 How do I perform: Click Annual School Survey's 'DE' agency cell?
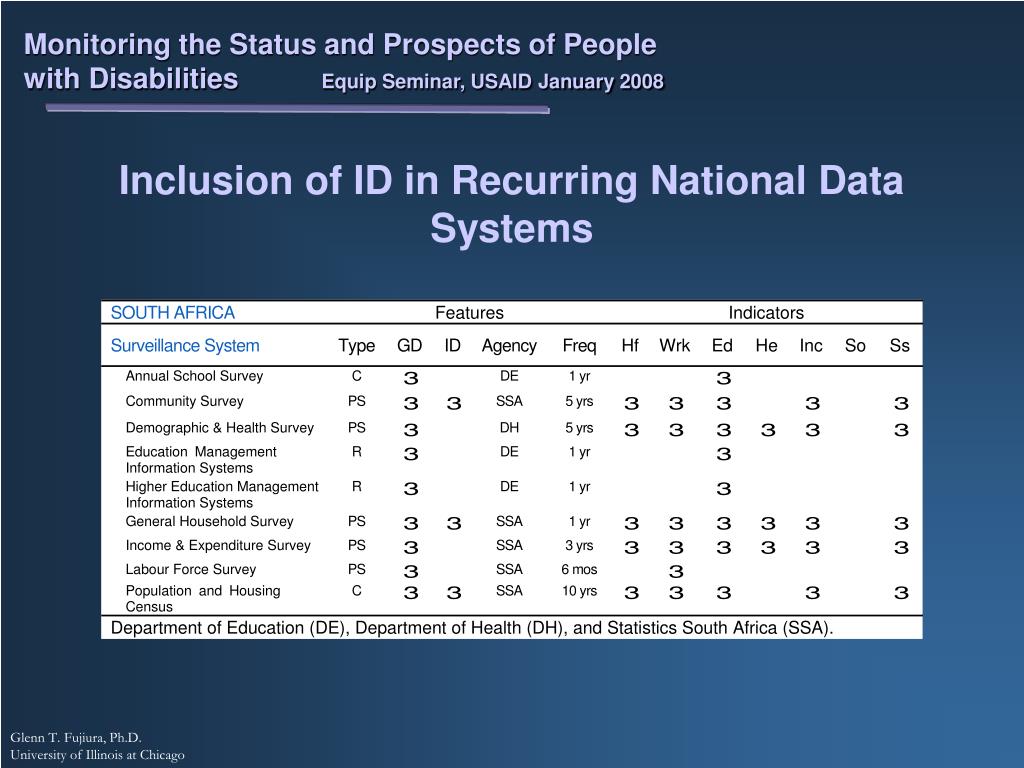tap(509, 376)
